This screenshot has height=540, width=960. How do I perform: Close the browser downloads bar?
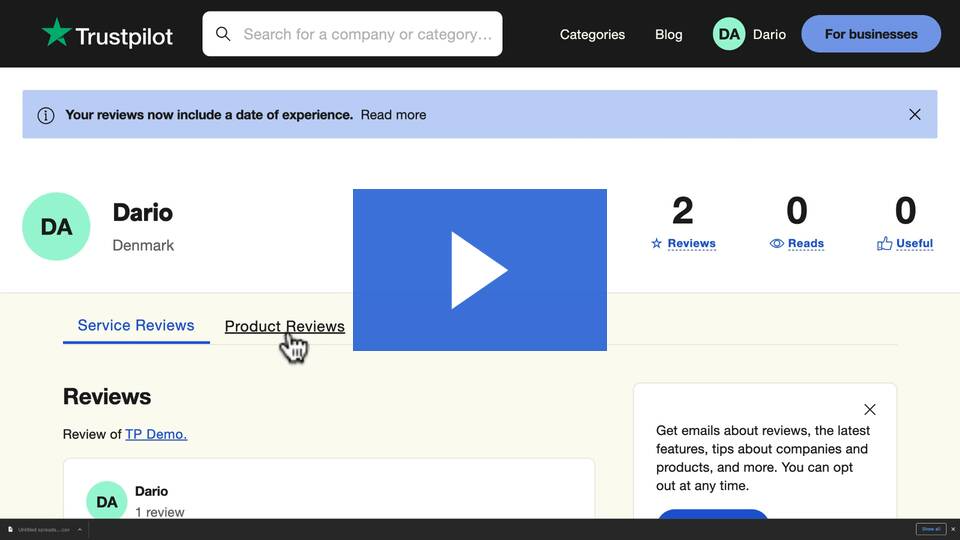pos(953,529)
